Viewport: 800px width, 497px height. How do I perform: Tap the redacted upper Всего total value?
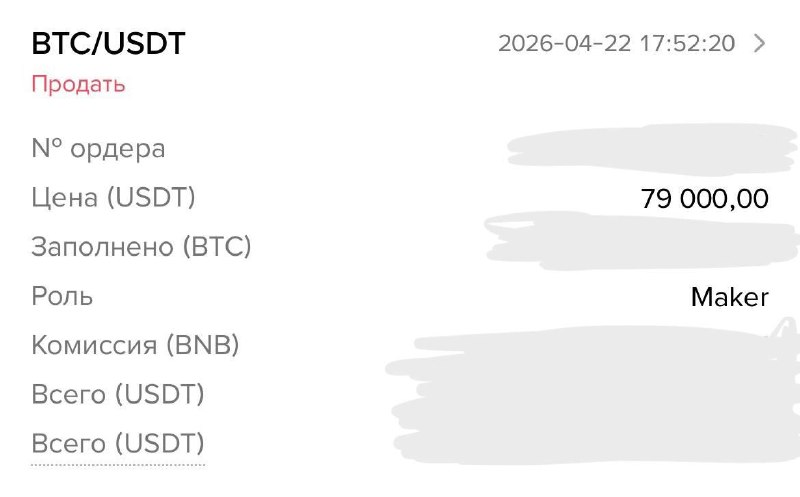pos(594,395)
